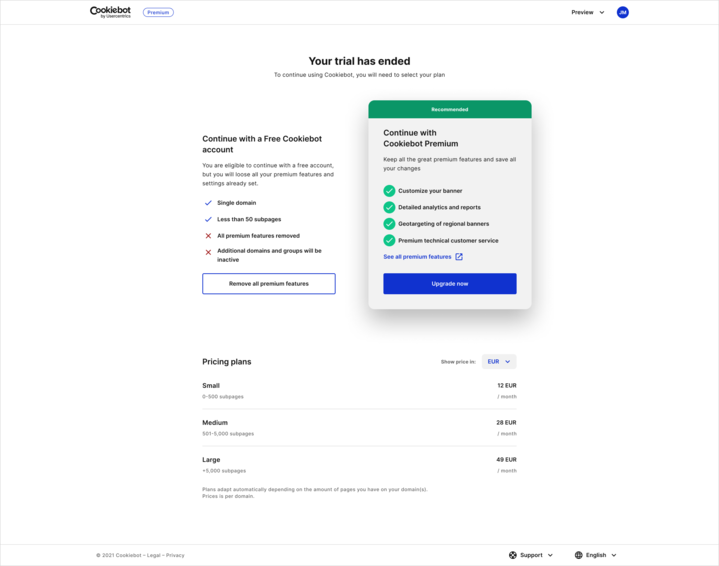Click blue checkmark beside Less than 50 subpages
The width and height of the screenshot is (719, 566).
click(208, 219)
